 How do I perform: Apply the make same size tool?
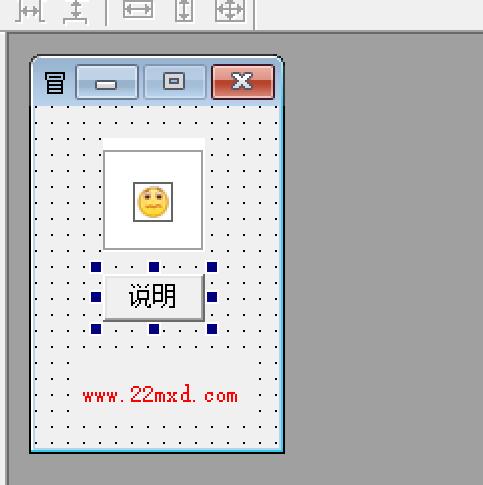coord(230,11)
